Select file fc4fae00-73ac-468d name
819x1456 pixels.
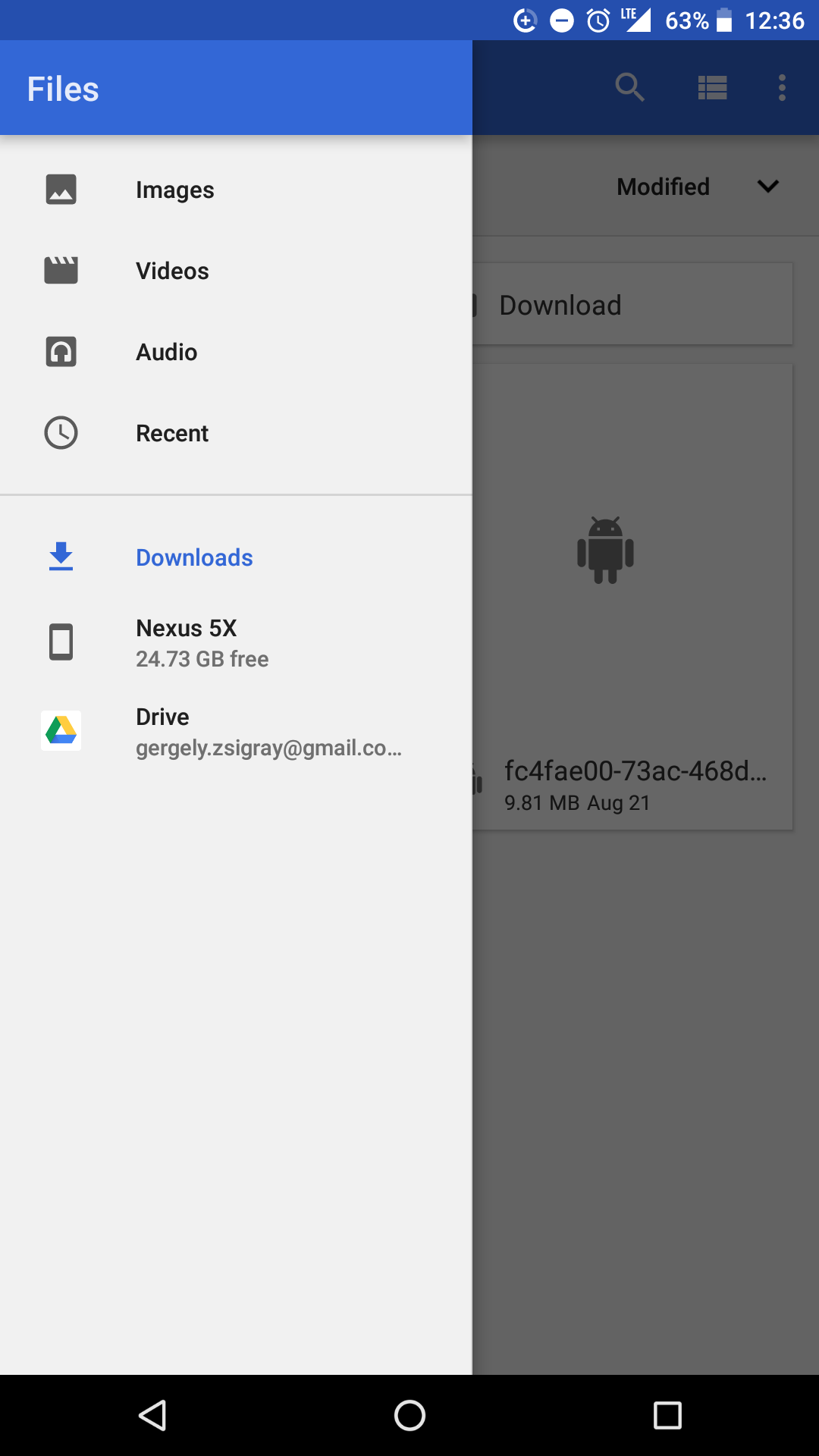click(635, 770)
